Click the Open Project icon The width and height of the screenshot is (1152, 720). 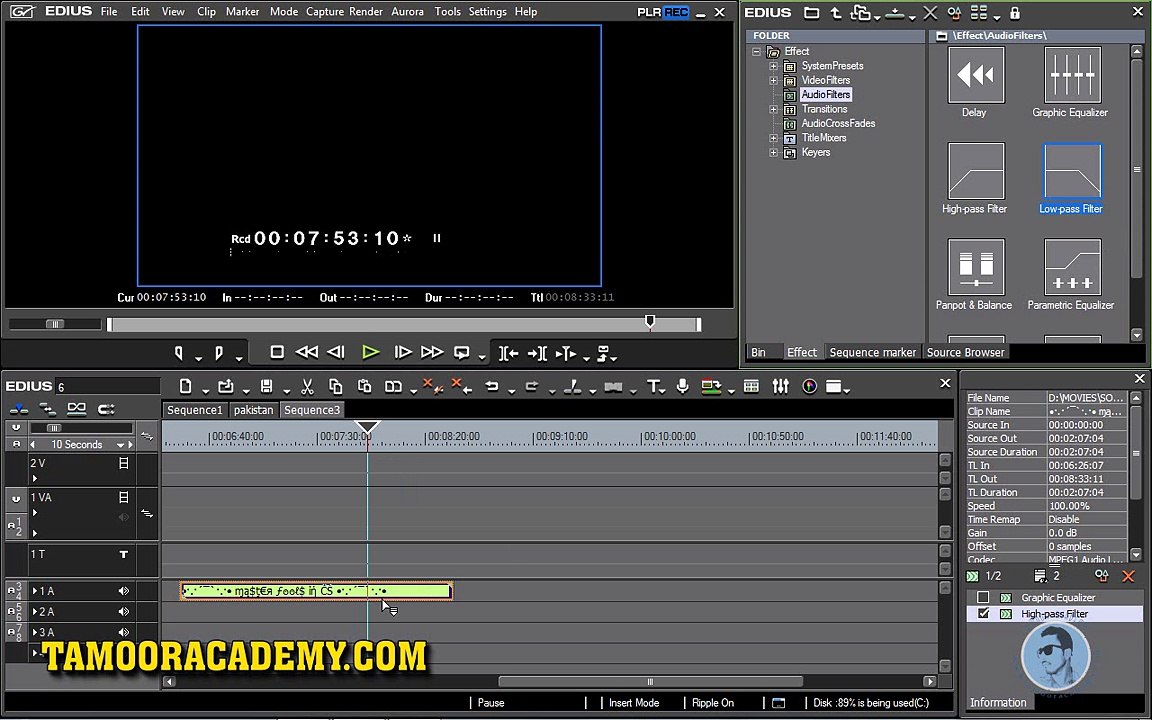tap(226, 386)
